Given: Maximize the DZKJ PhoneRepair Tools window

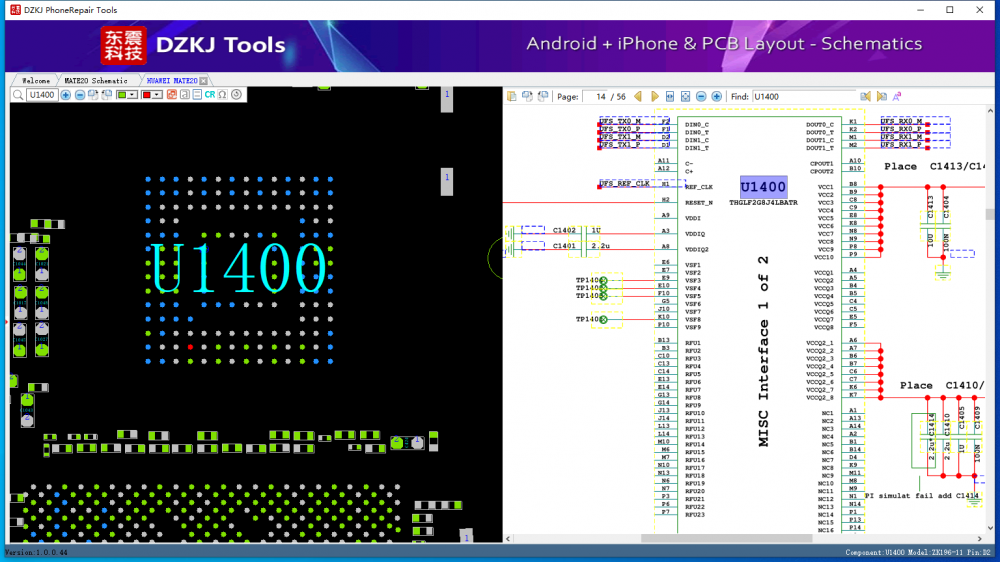Looking at the screenshot, I should (950, 10).
